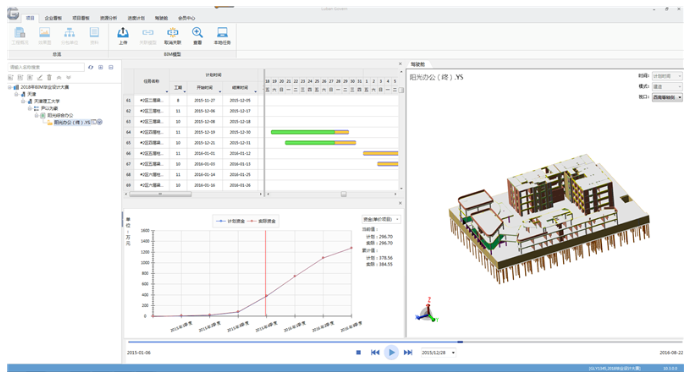Open the 窗口 view direction dropdown
The width and height of the screenshot is (692, 377).
tap(667, 97)
